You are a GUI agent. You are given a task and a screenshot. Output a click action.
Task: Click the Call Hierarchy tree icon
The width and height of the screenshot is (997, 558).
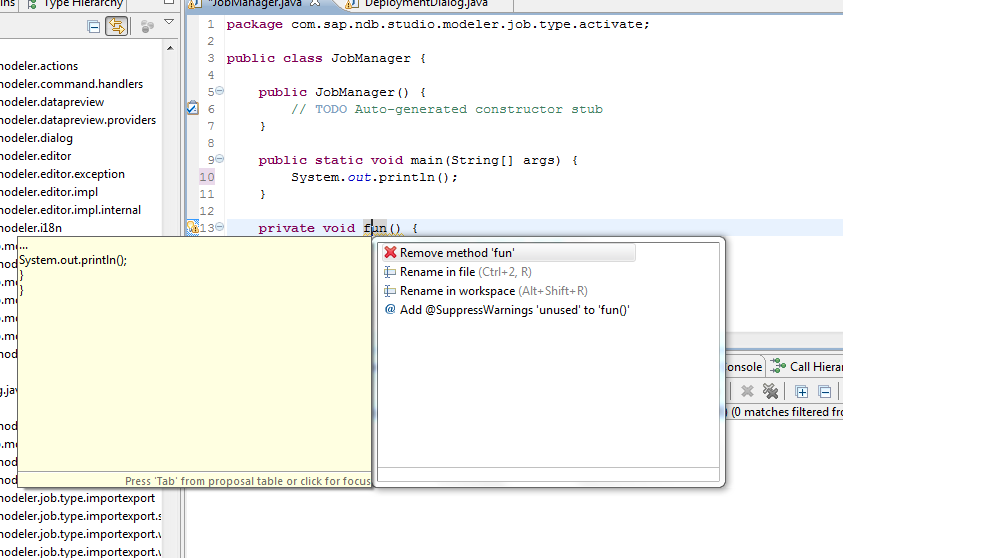(778, 366)
